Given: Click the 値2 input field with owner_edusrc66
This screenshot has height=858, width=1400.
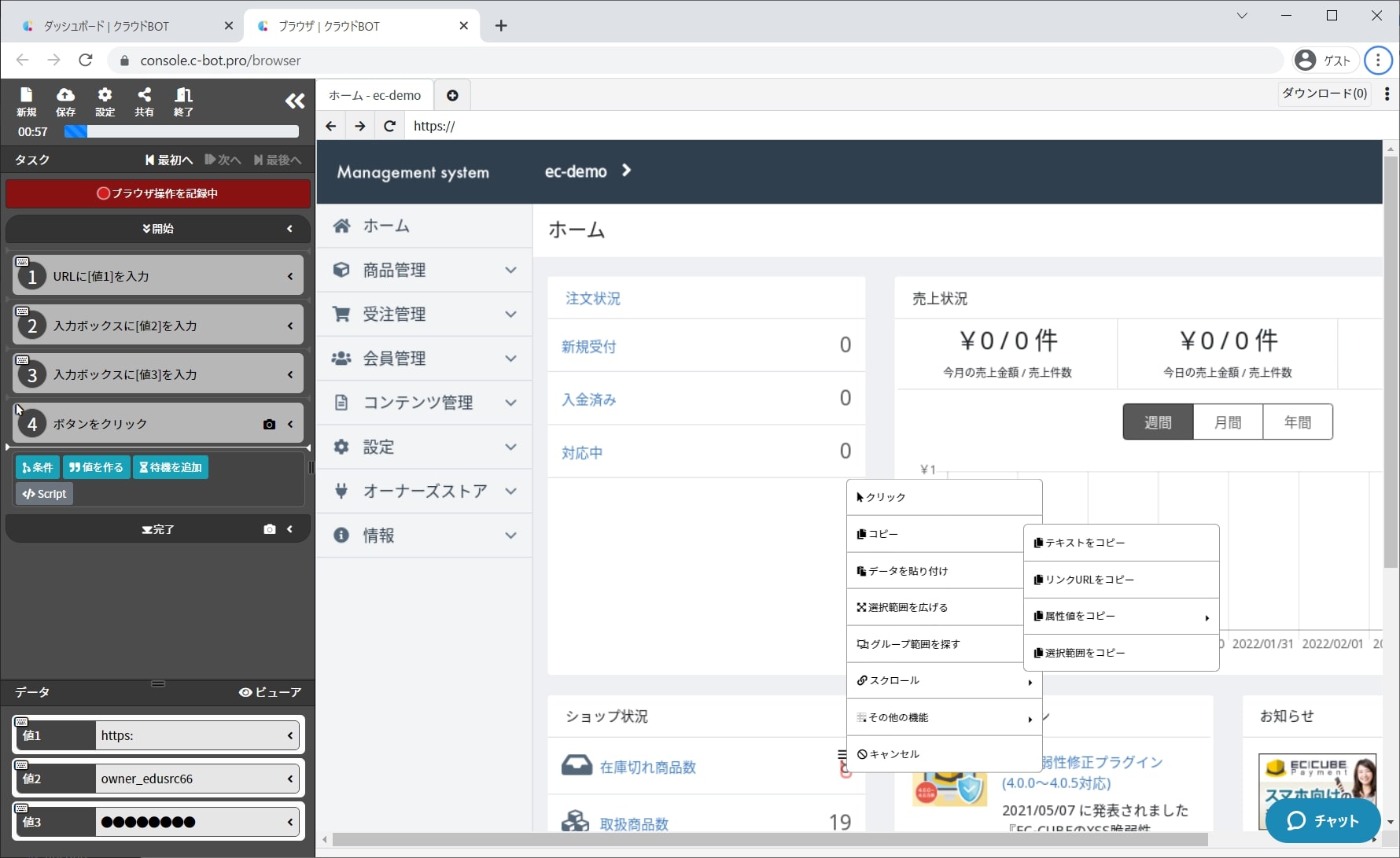Looking at the screenshot, I should coord(189,779).
